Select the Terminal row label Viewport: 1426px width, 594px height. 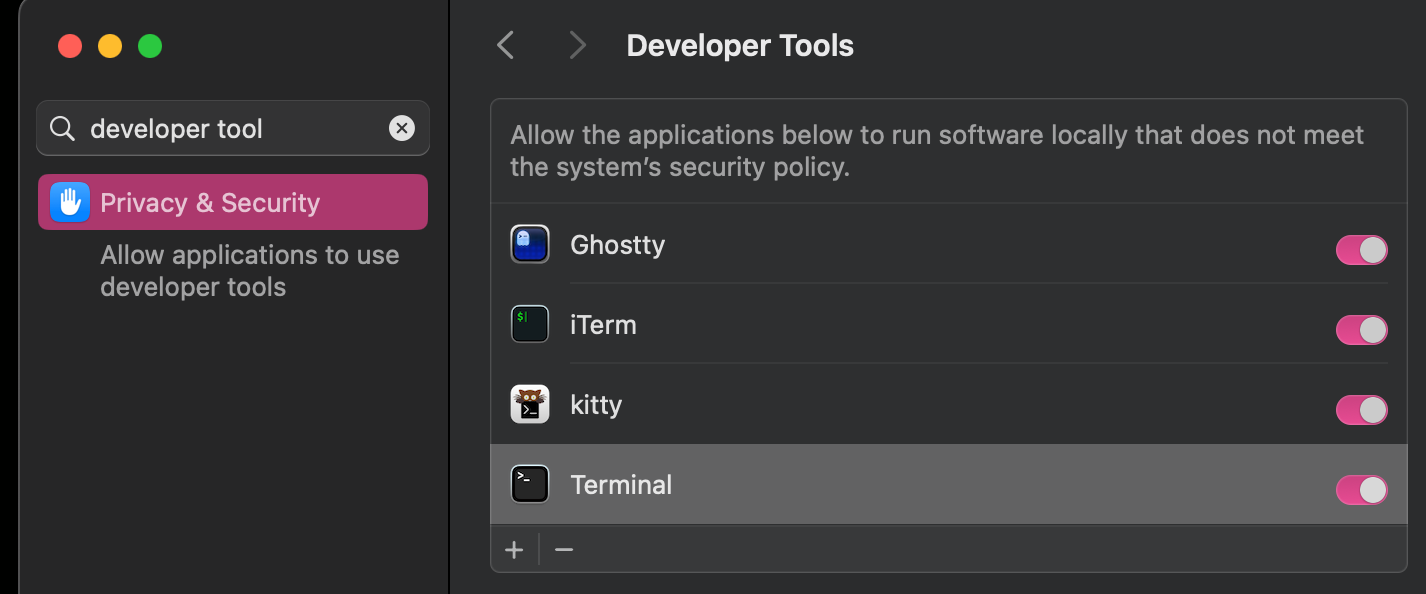(621, 485)
